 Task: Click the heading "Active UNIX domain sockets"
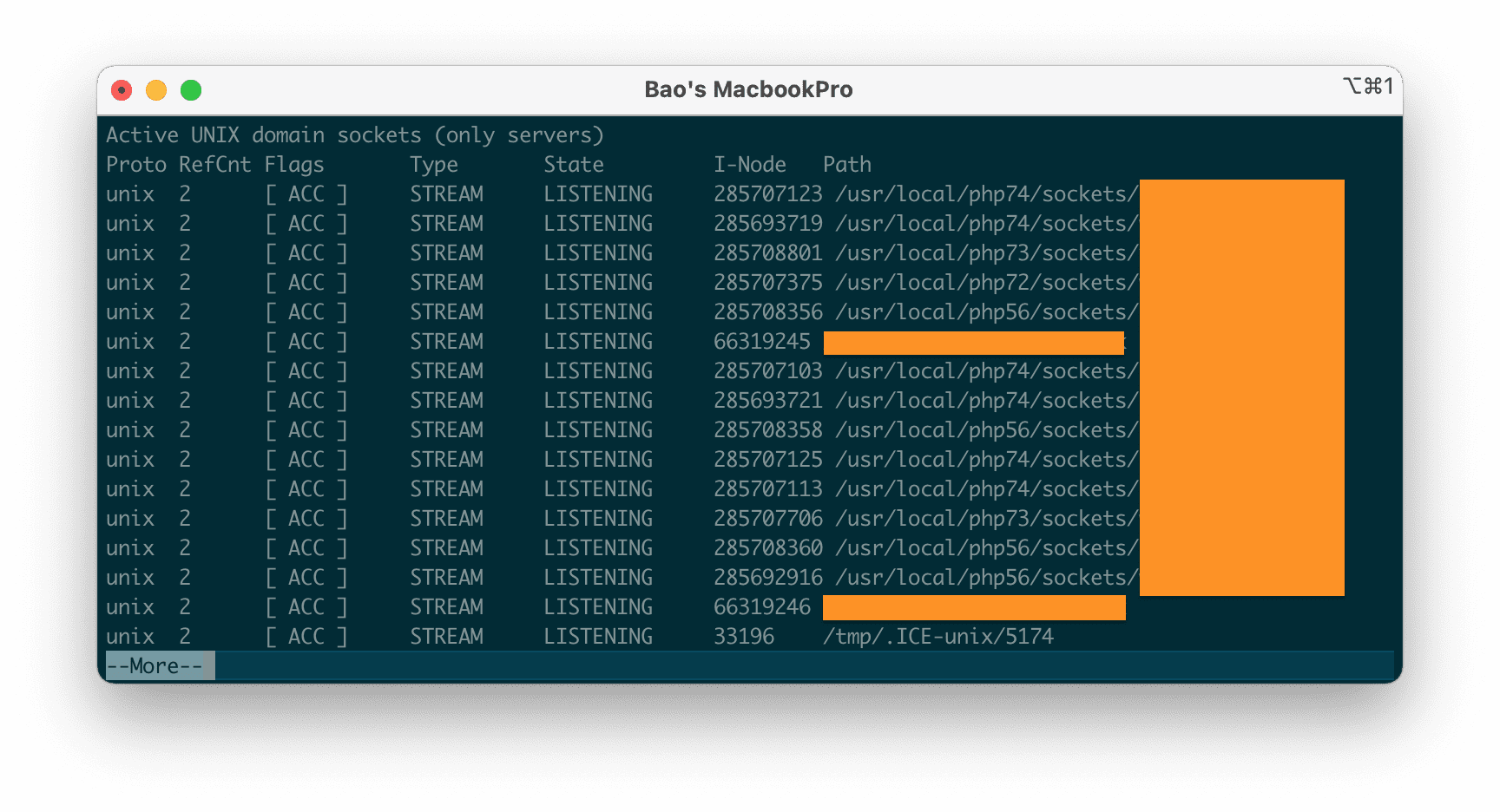coord(264,134)
